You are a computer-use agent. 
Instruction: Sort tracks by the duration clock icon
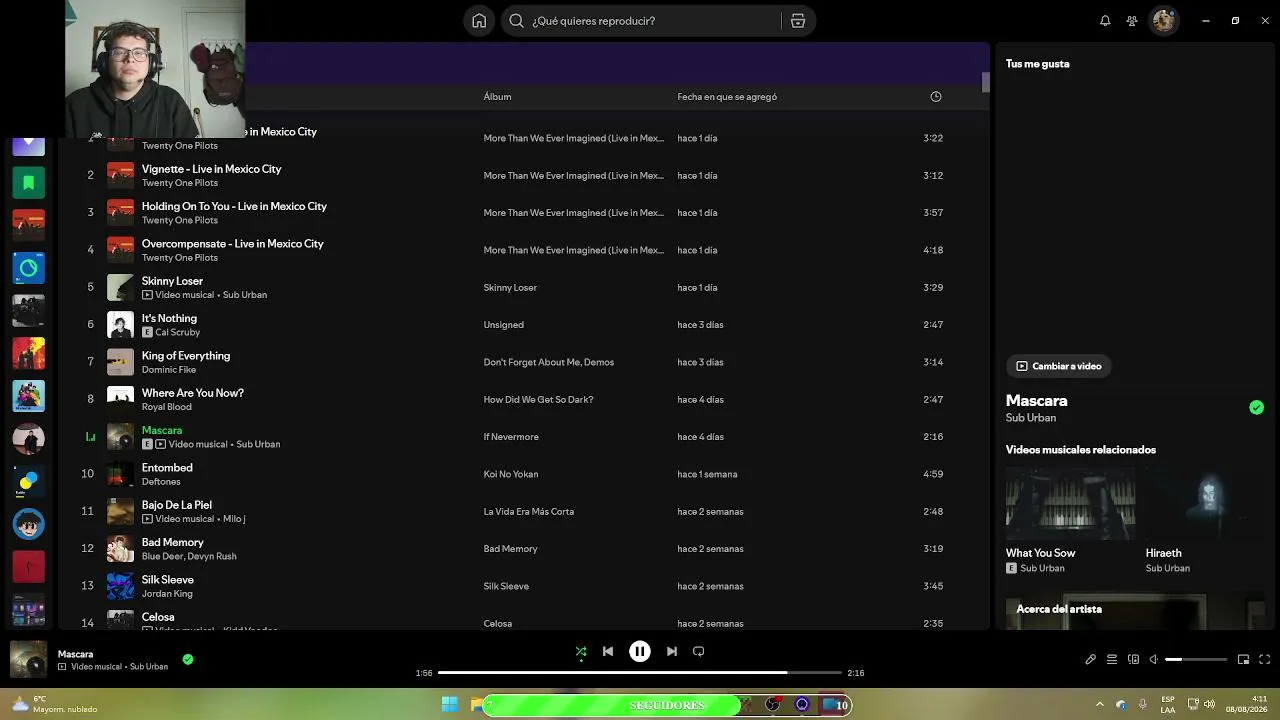[x=936, y=97]
